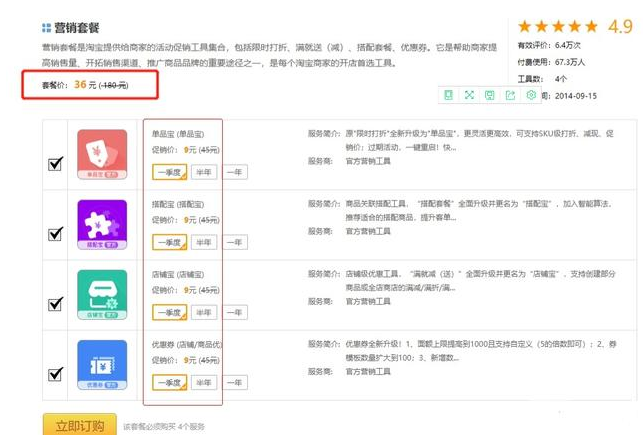Click 官方营销工具 provider in 店铺宝 row
Viewport: 643px width, 445px height.
[x=368, y=301]
